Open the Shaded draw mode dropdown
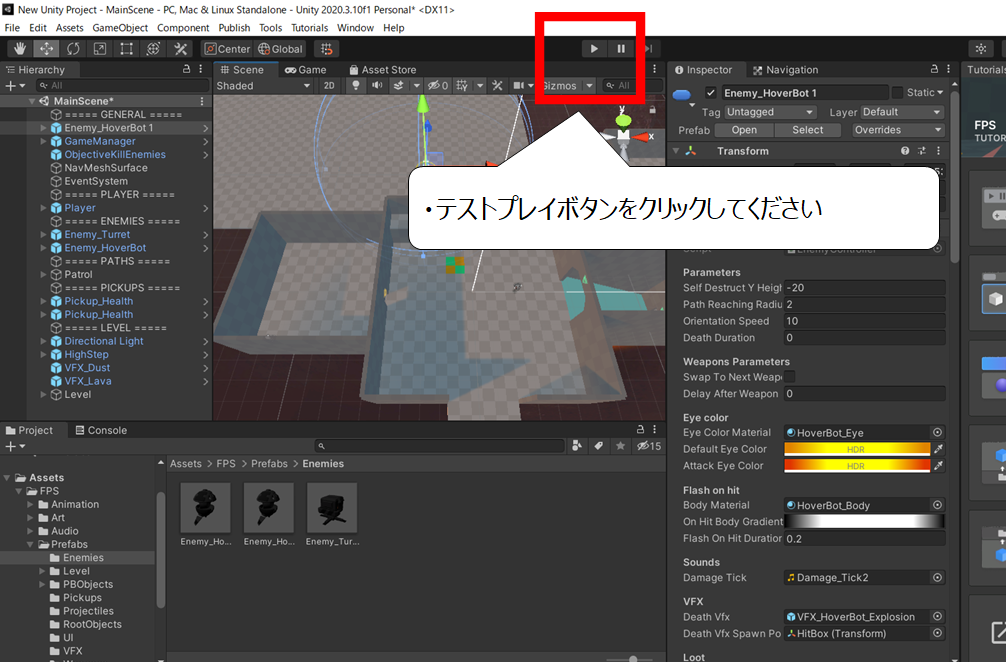The height and width of the screenshot is (662, 1006). (263, 85)
